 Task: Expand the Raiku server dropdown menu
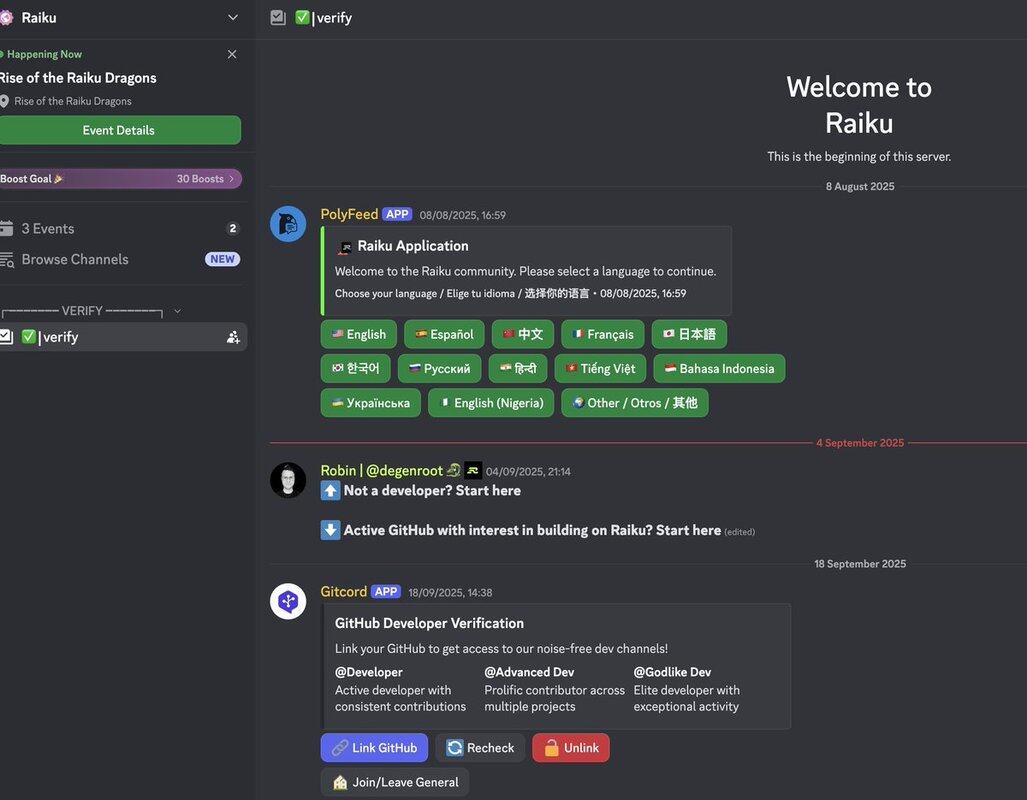coord(233,18)
